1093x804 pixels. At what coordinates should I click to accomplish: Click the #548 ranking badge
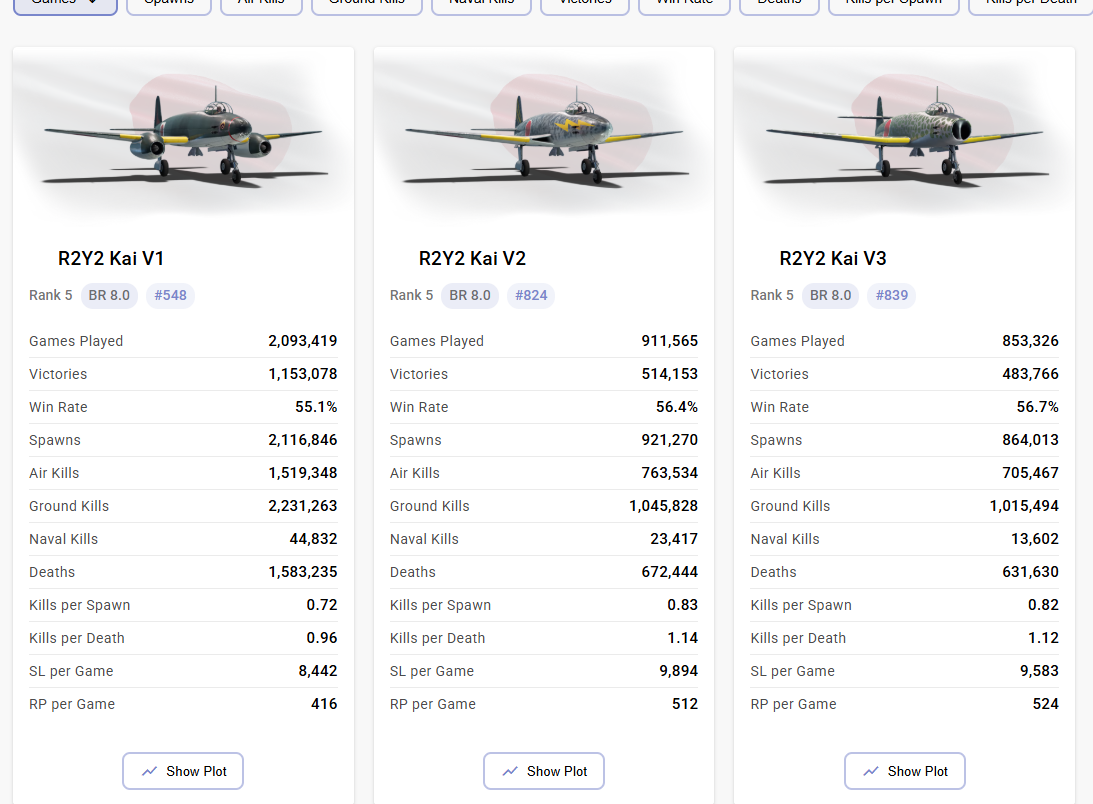click(x=170, y=295)
